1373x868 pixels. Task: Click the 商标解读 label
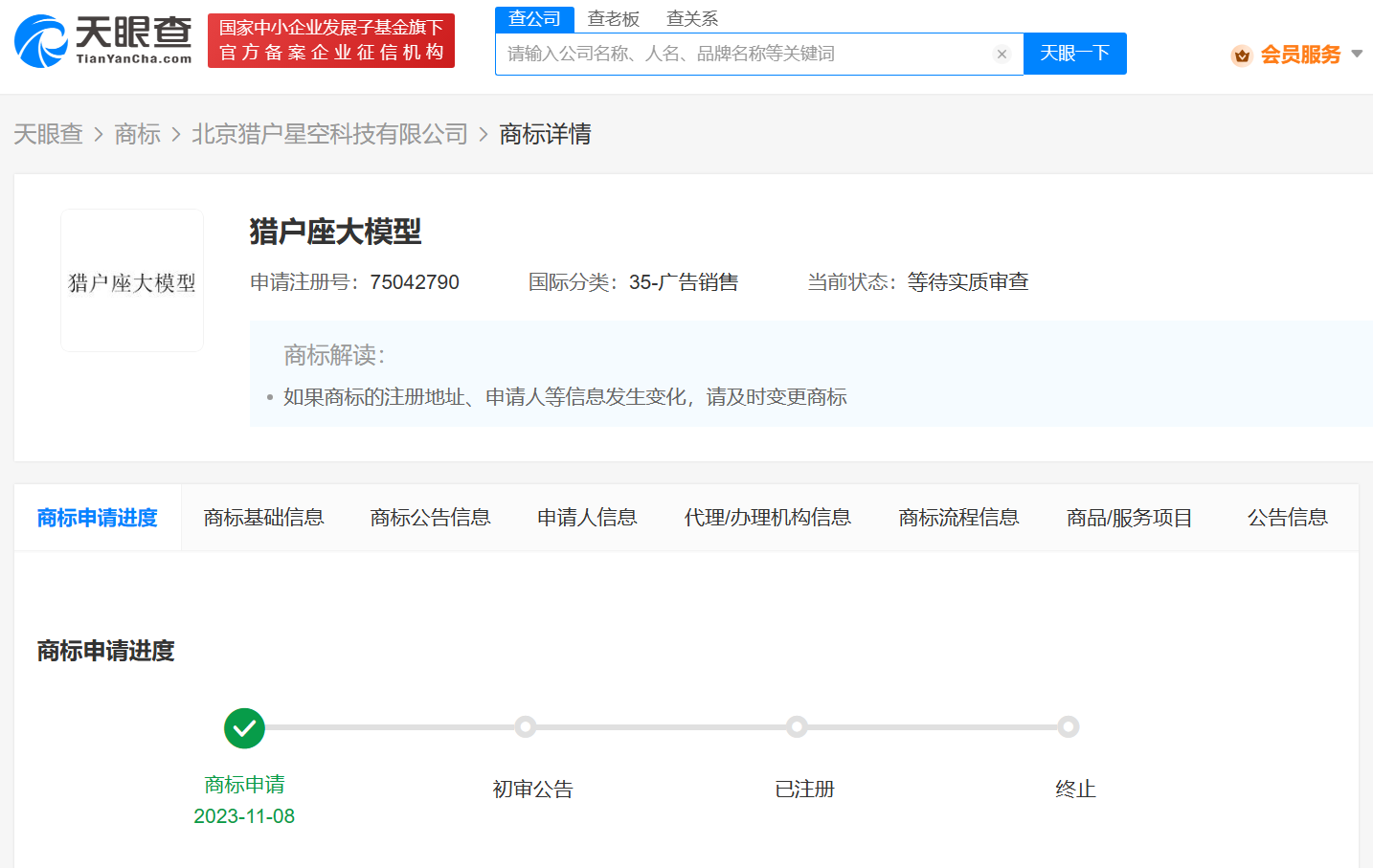(x=334, y=356)
